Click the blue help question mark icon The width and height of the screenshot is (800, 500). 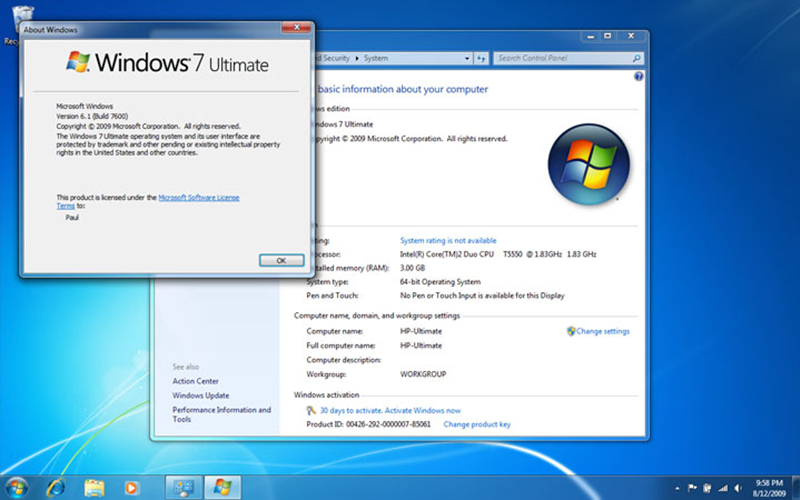coord(638,76)
